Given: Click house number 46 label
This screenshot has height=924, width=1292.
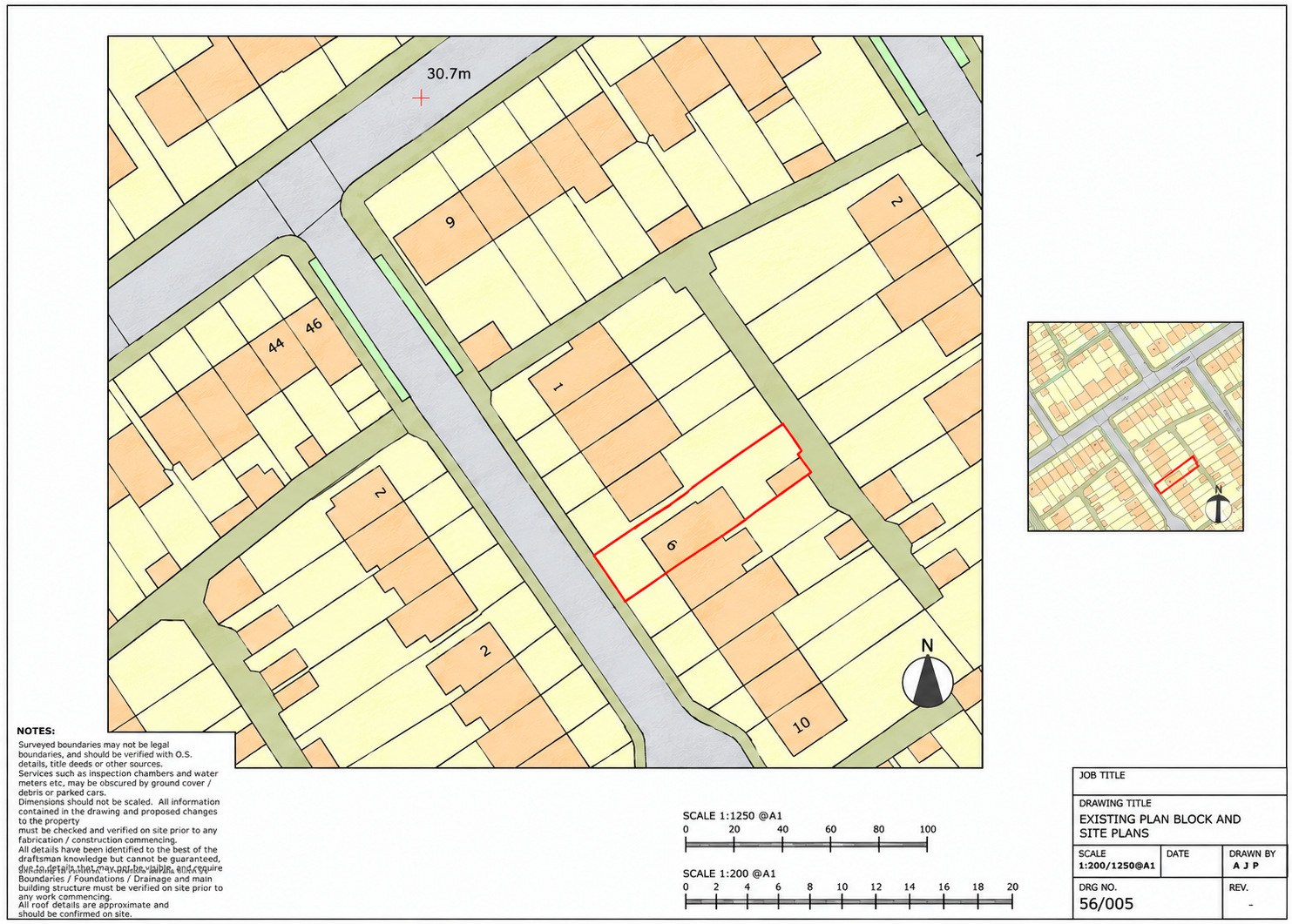Looking at the screenshot, I should click(x=314, y=326).
